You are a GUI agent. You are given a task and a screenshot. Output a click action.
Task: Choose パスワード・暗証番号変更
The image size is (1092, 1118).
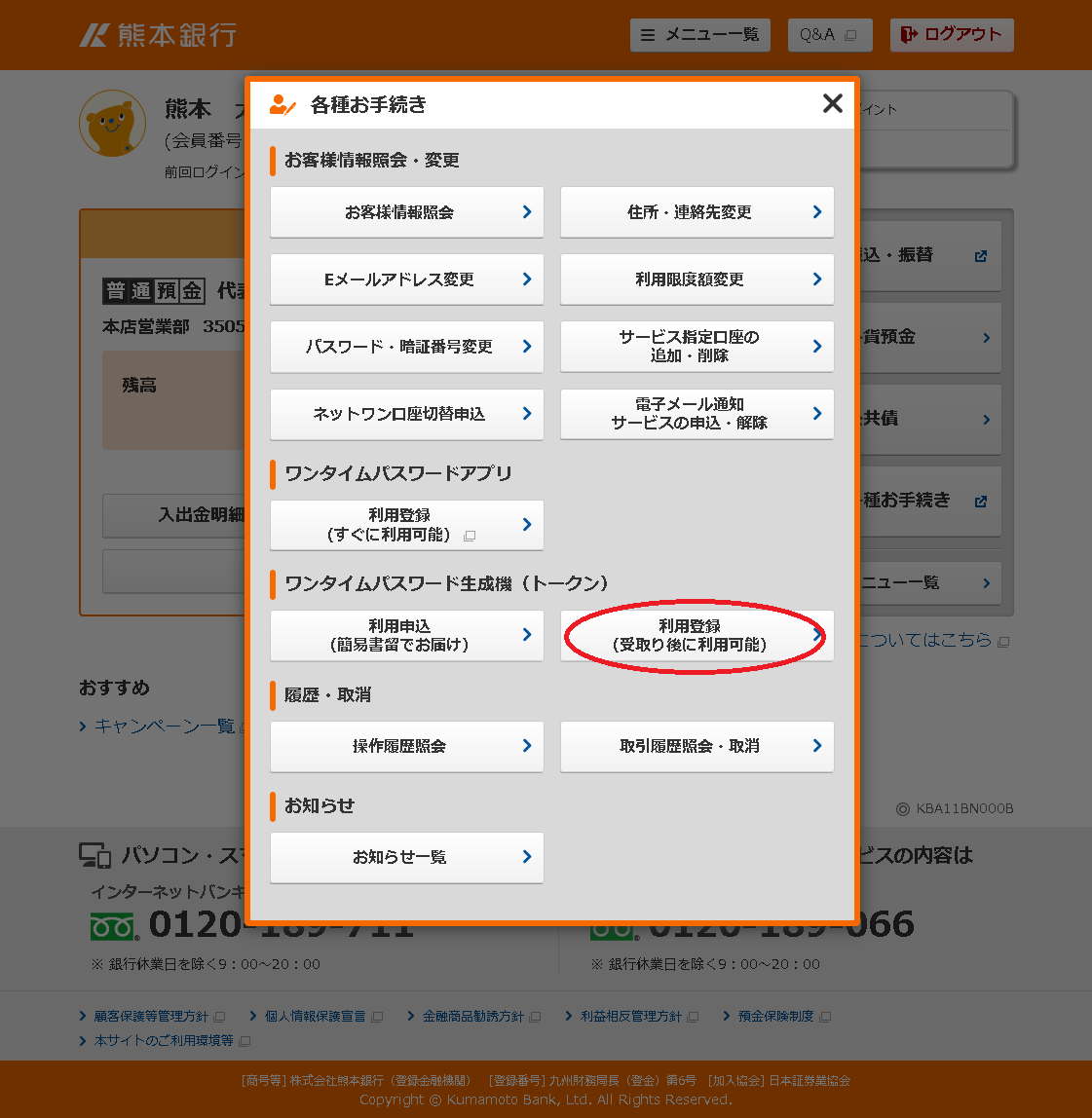pyautogui.click(x=406, y=347)
